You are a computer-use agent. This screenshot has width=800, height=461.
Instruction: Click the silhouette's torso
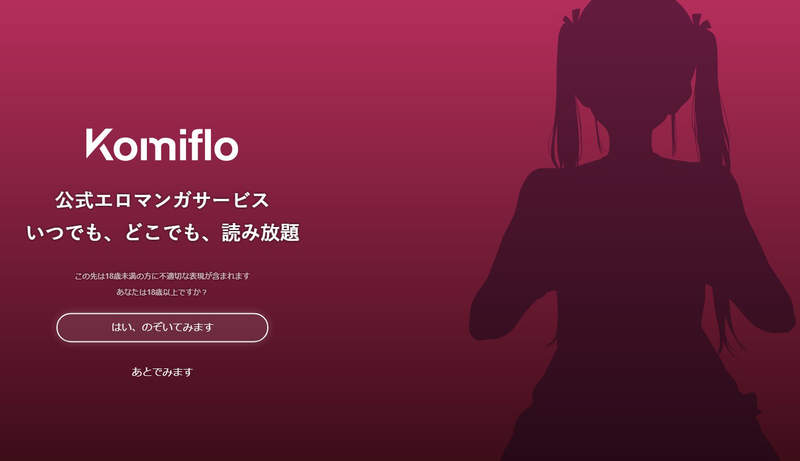[638, 245]
